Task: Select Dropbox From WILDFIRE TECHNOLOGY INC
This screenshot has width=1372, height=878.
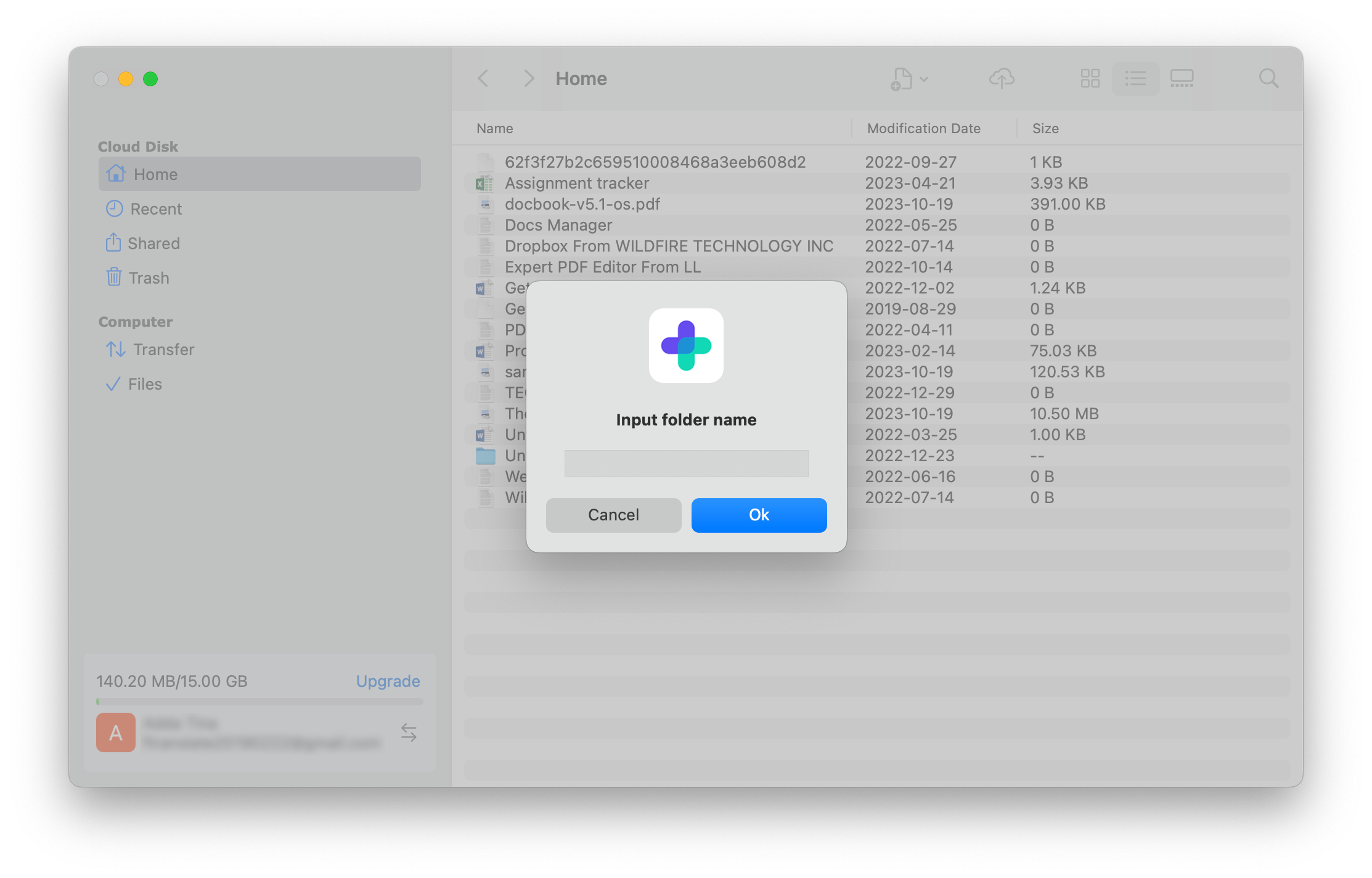Action: (669, 246)
